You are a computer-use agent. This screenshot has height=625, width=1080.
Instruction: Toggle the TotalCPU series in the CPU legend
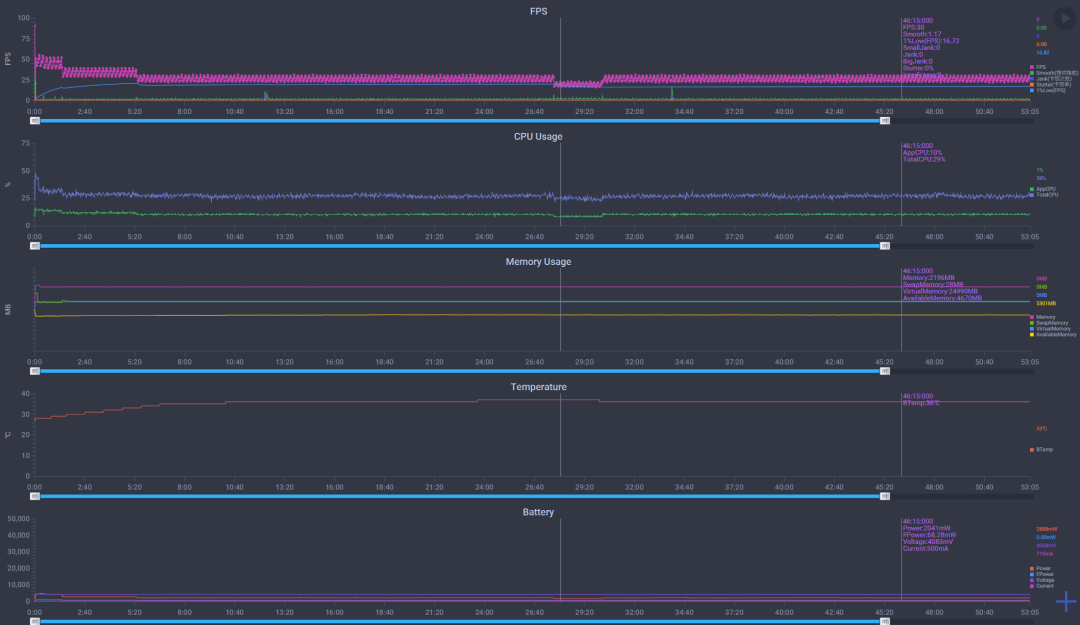pos(1043,195)
